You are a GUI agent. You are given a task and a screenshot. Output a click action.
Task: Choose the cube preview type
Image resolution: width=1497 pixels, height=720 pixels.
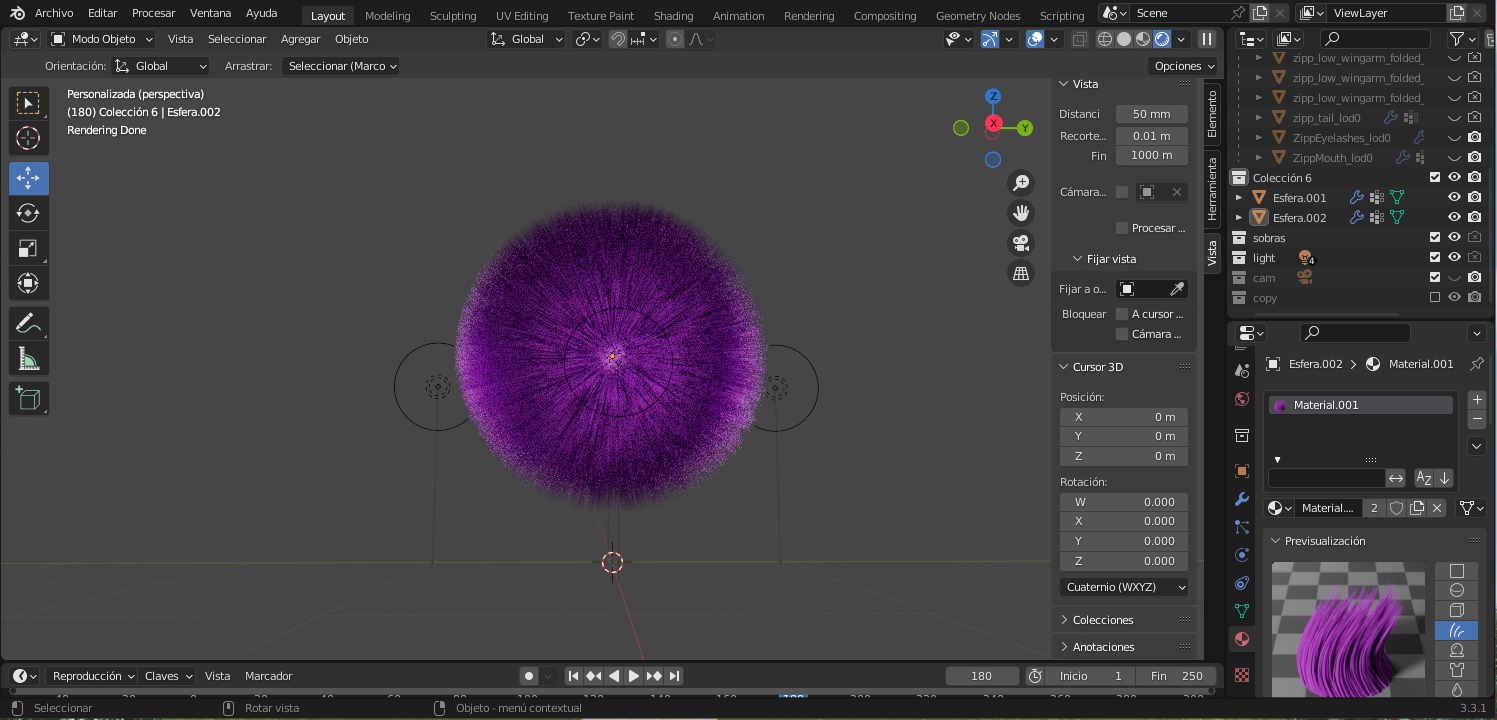coord(1457,611)
